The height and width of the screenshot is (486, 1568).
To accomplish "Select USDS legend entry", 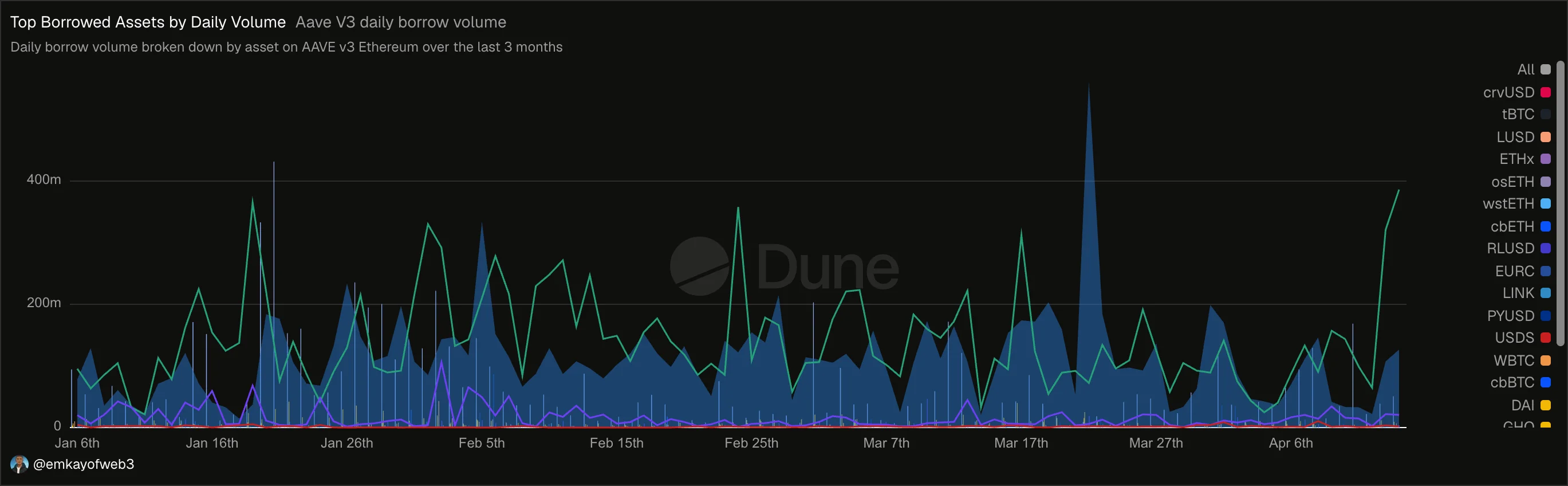I will click(1522, 338).
